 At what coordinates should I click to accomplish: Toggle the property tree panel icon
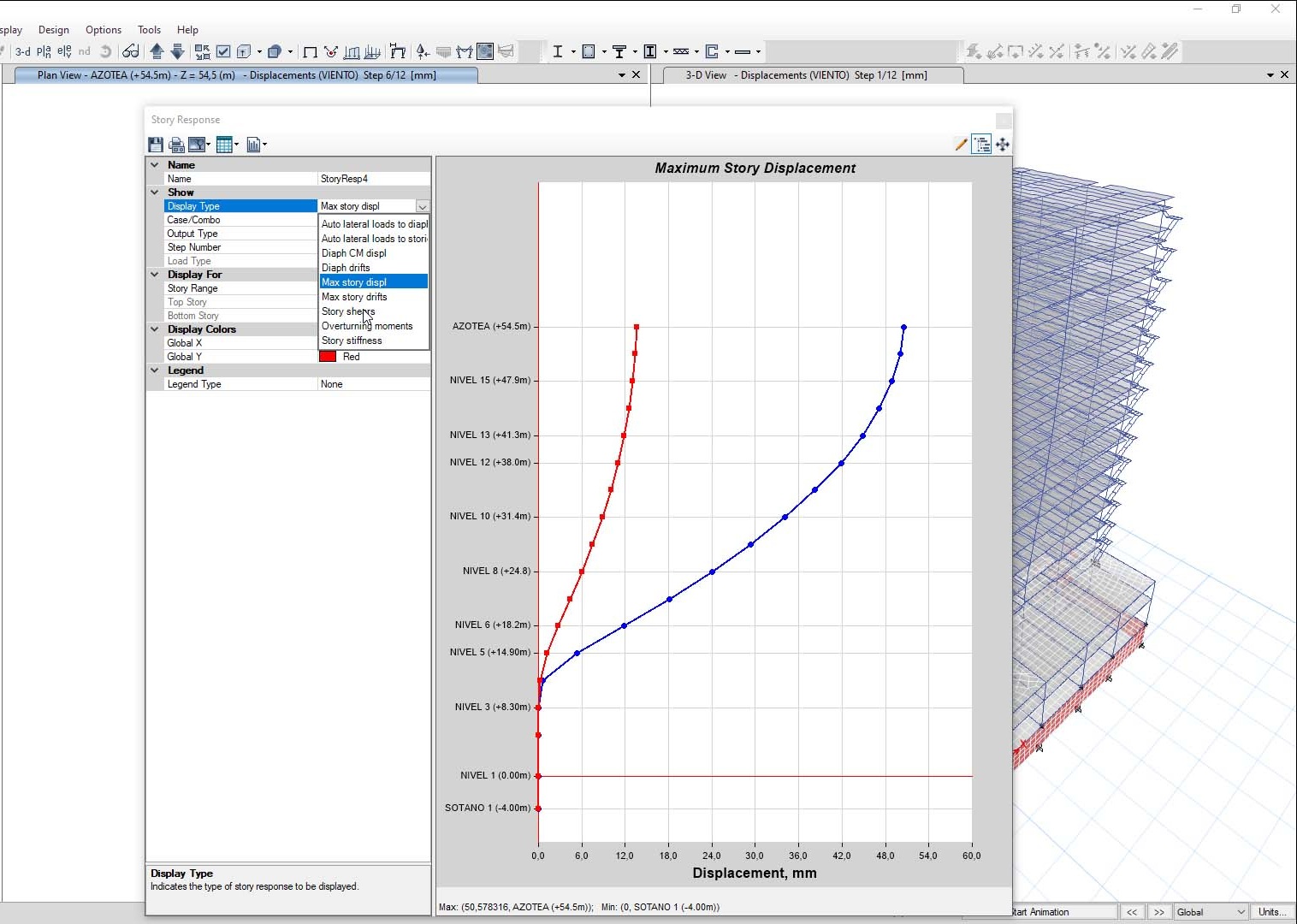[x=981, y=145]
